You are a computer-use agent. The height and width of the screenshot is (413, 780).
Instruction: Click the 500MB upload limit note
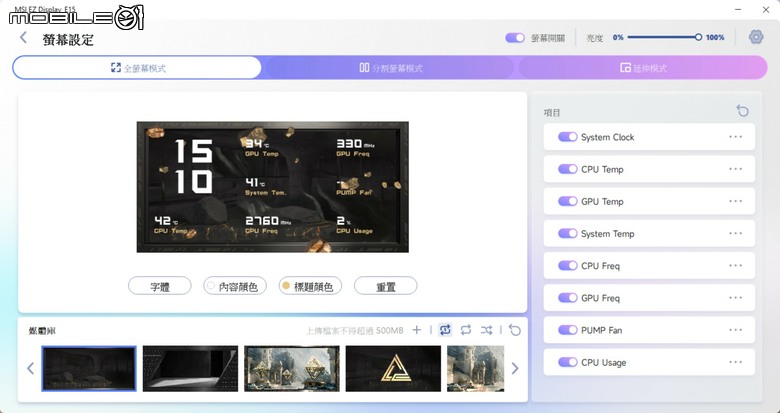355,330
